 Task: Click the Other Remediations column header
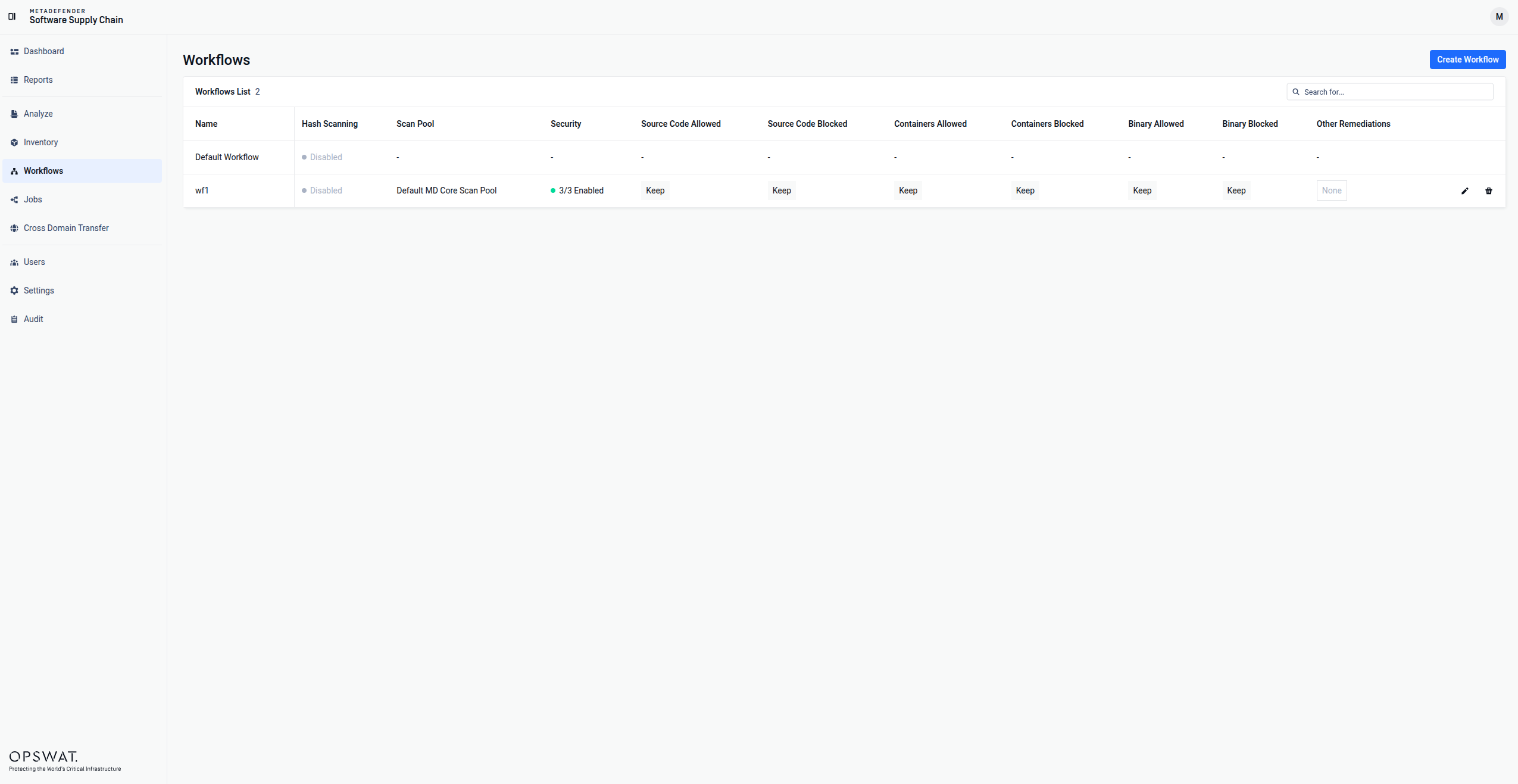[1353, 124]
